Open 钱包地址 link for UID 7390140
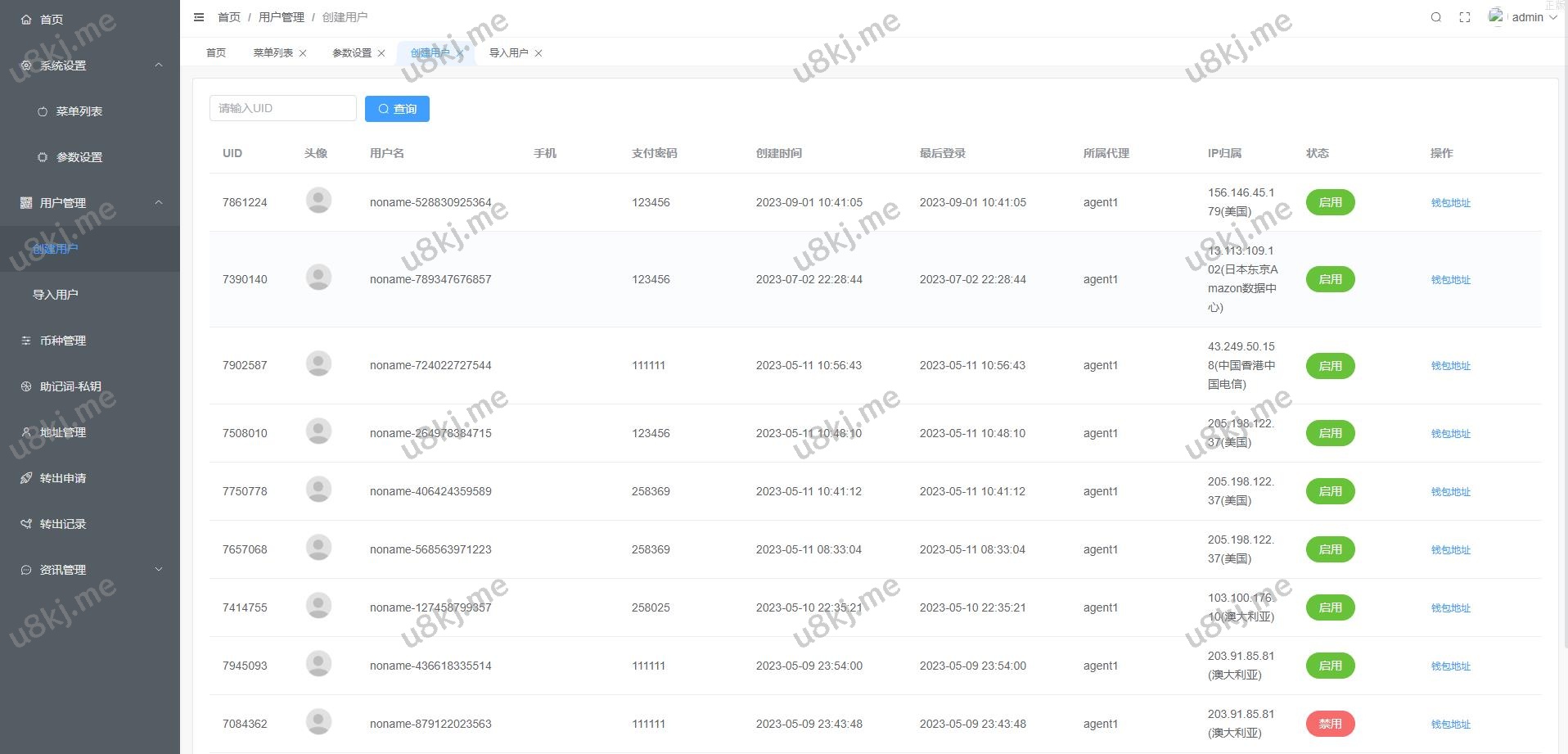This screenshot has width=1568, height=754. 1450,280
